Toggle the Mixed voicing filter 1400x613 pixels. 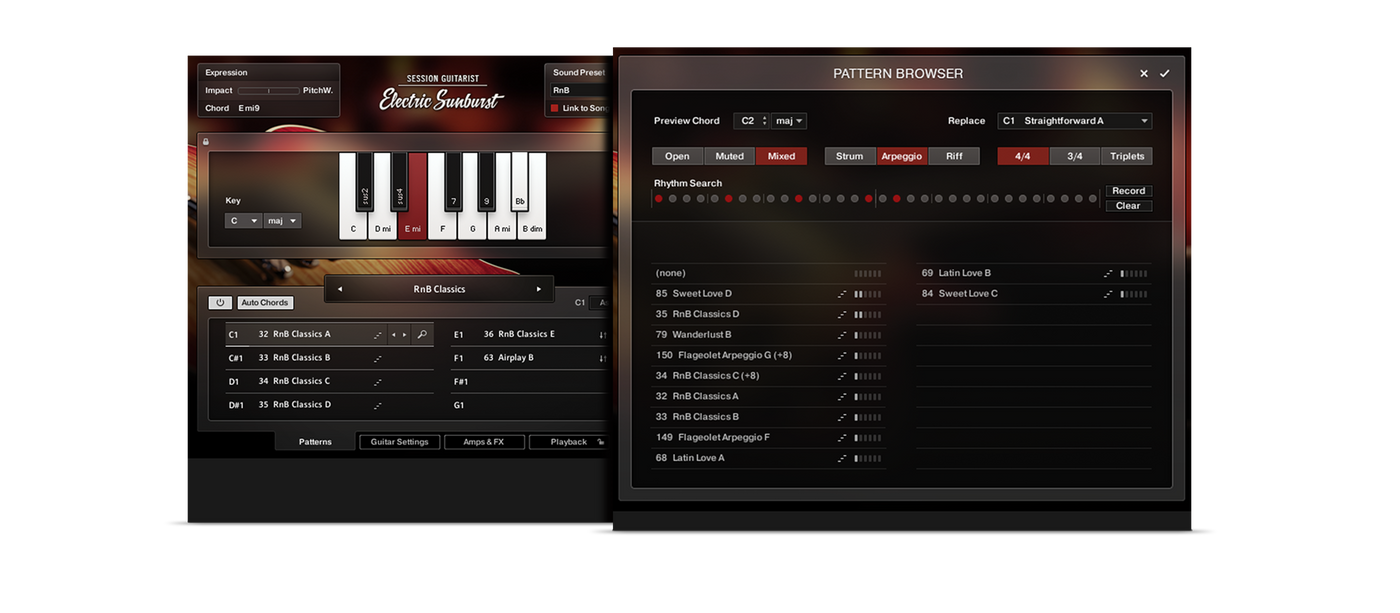(x=781, y=156)
